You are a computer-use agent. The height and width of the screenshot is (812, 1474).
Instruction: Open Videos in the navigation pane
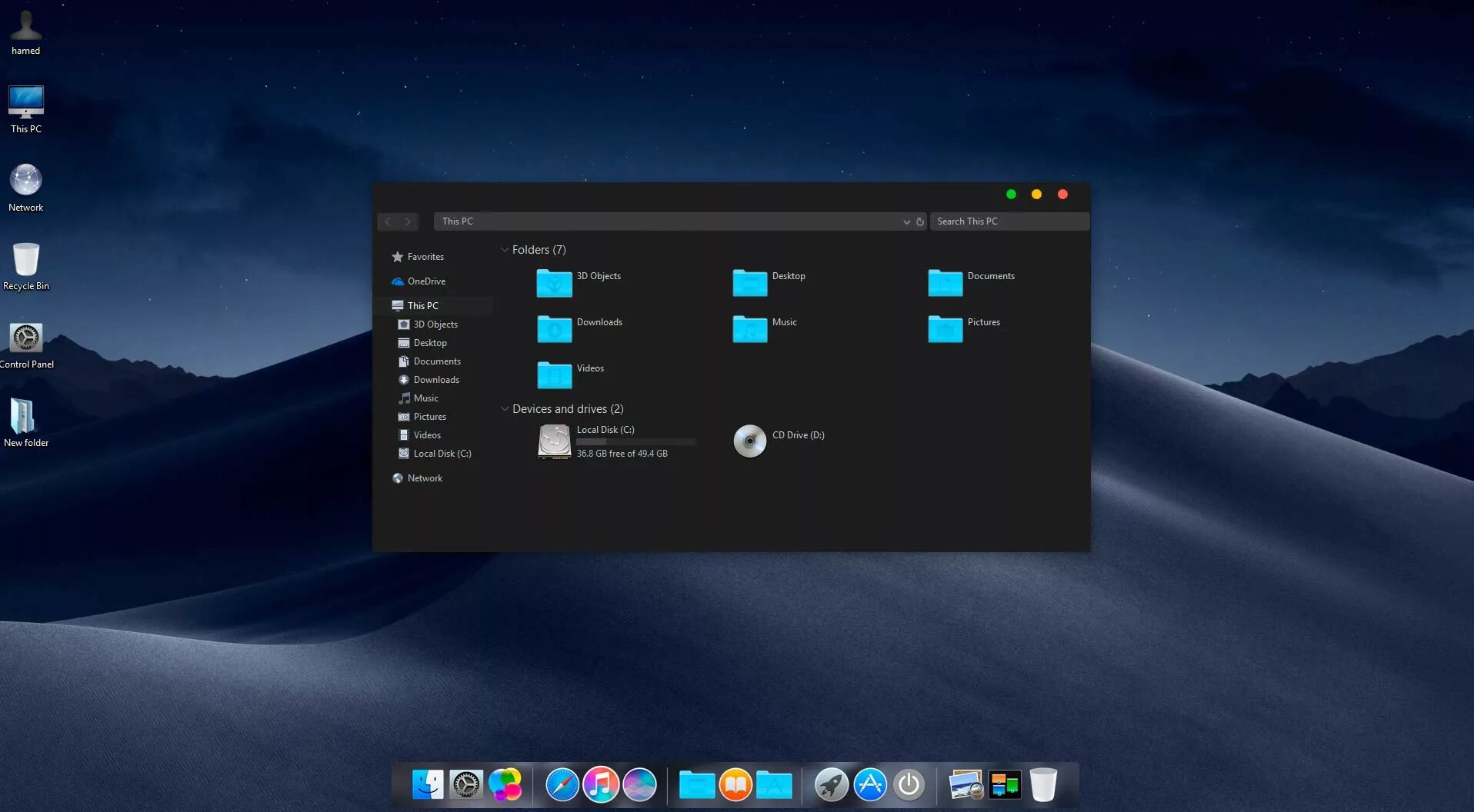coord(419,435)
